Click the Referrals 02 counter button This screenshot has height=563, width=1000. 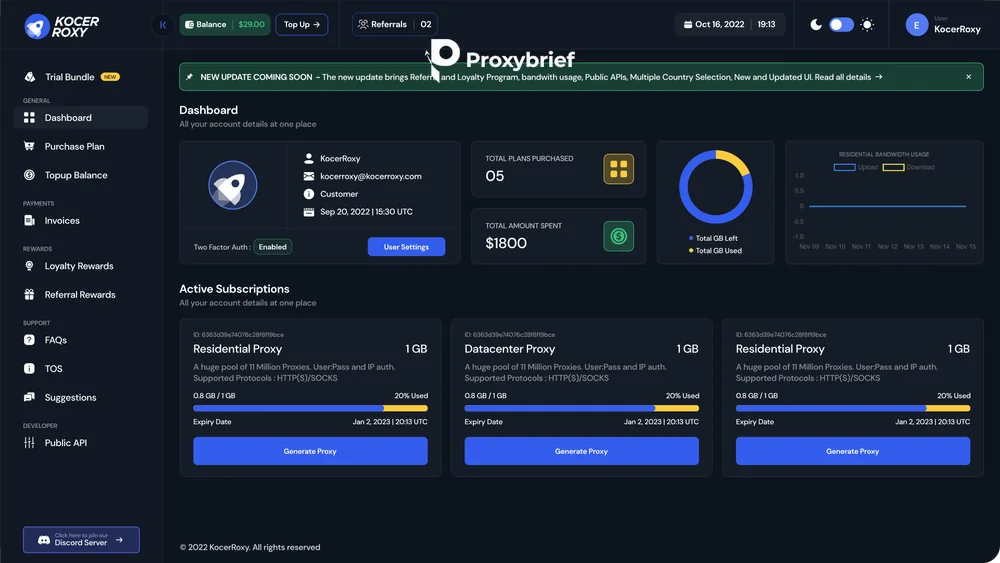click(x=395, y=25)
